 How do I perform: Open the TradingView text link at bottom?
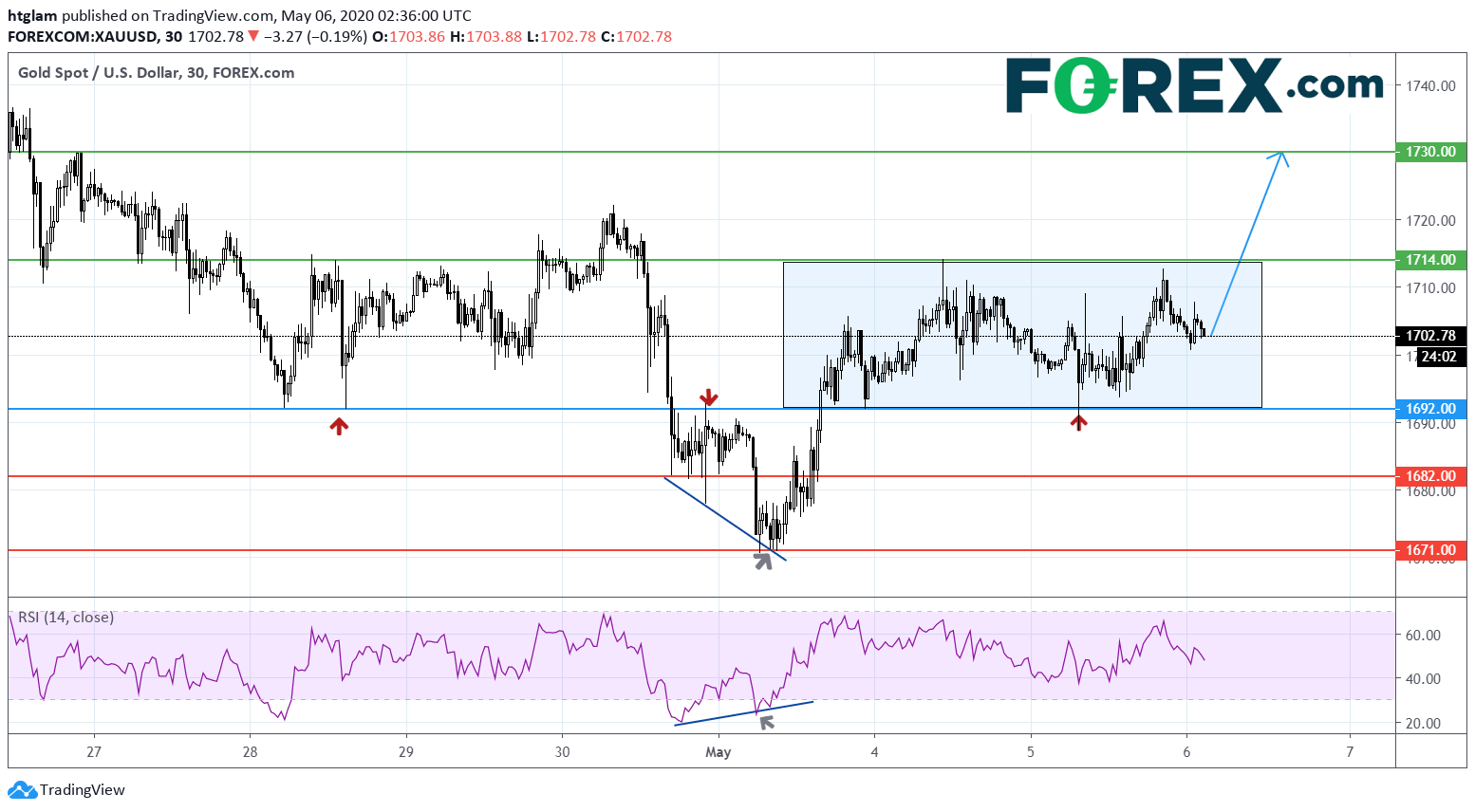tap(83, 789)
